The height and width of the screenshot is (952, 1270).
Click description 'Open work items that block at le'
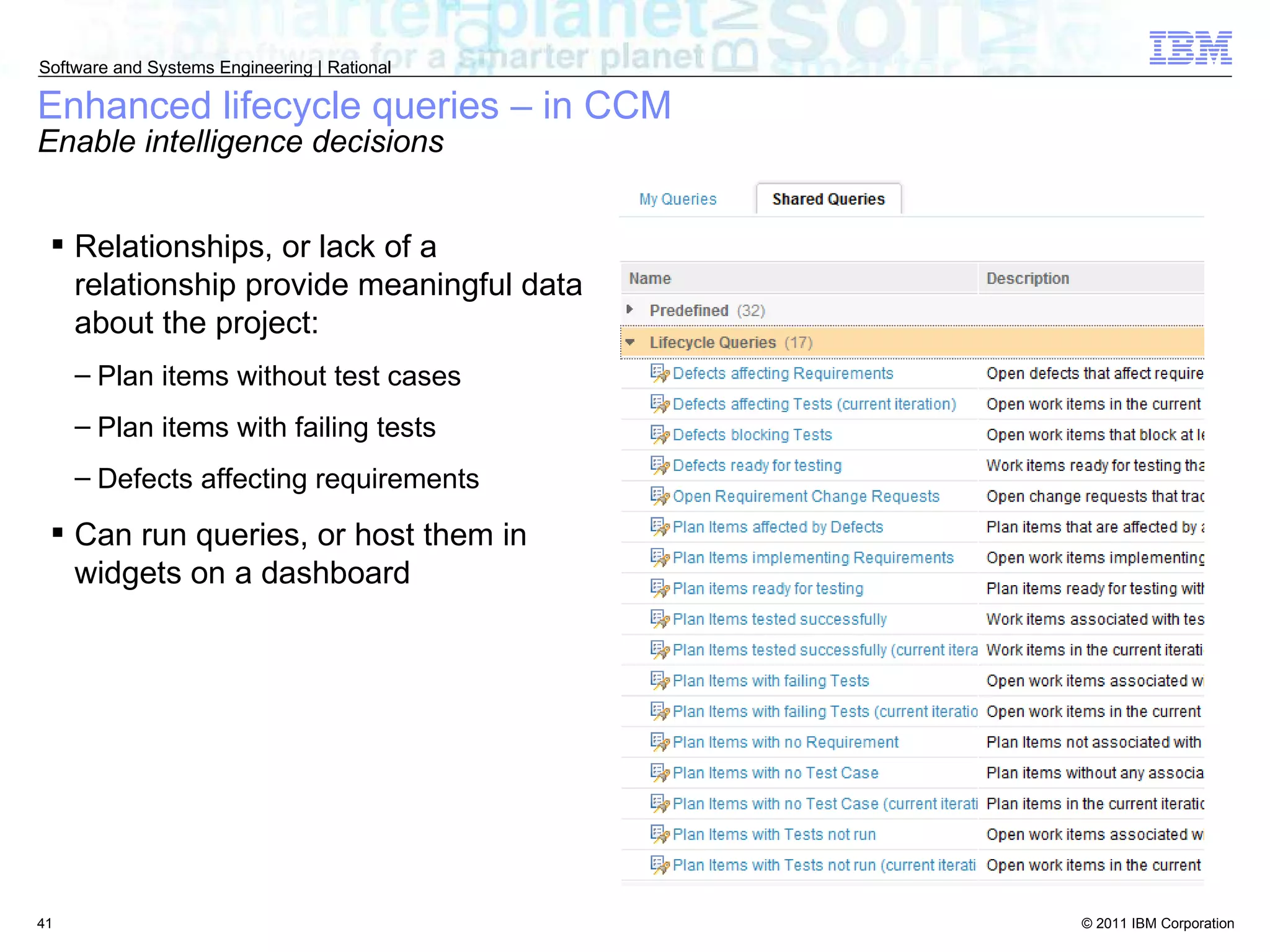pyautogui.click(x=1095, y=434)
